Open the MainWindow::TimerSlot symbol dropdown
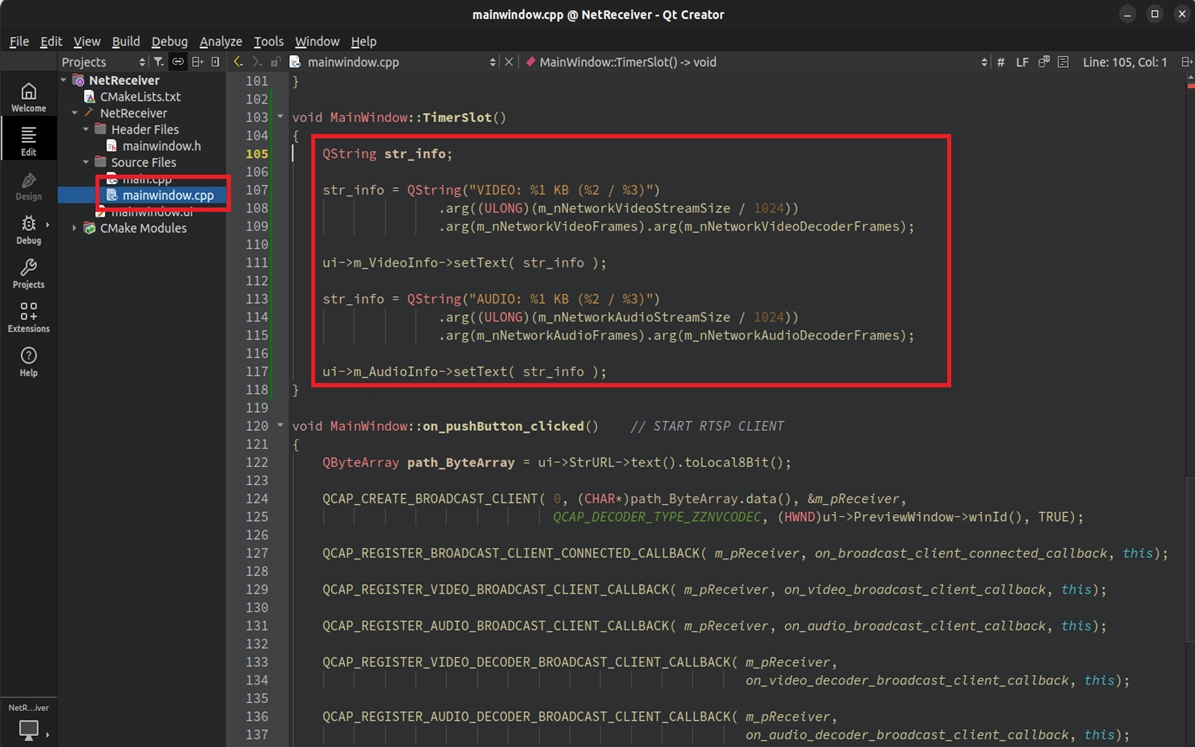This screenshot has height=747, width=1195. [x=757, y=62]
